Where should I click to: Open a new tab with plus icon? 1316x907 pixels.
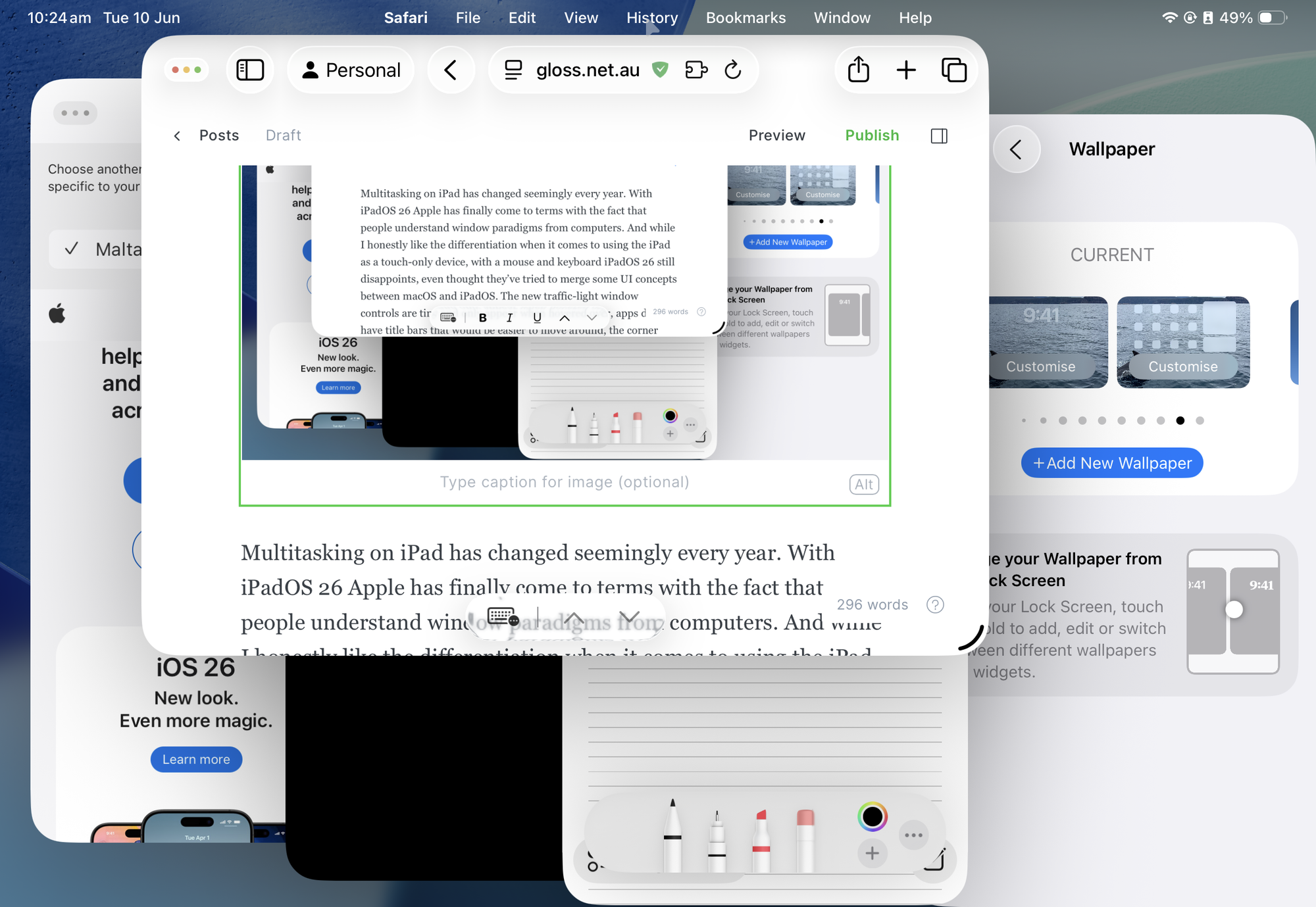tap(906, 70)
